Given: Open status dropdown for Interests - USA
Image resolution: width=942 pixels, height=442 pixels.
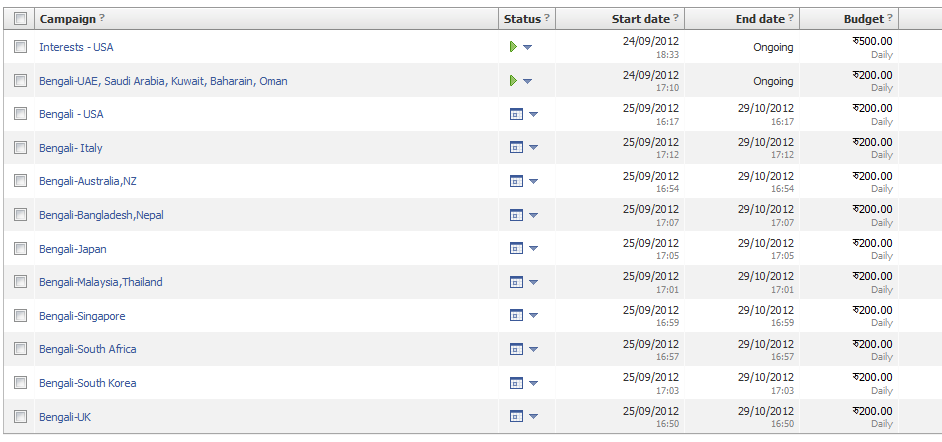Looking at the screenshot, I should (528, 48).
